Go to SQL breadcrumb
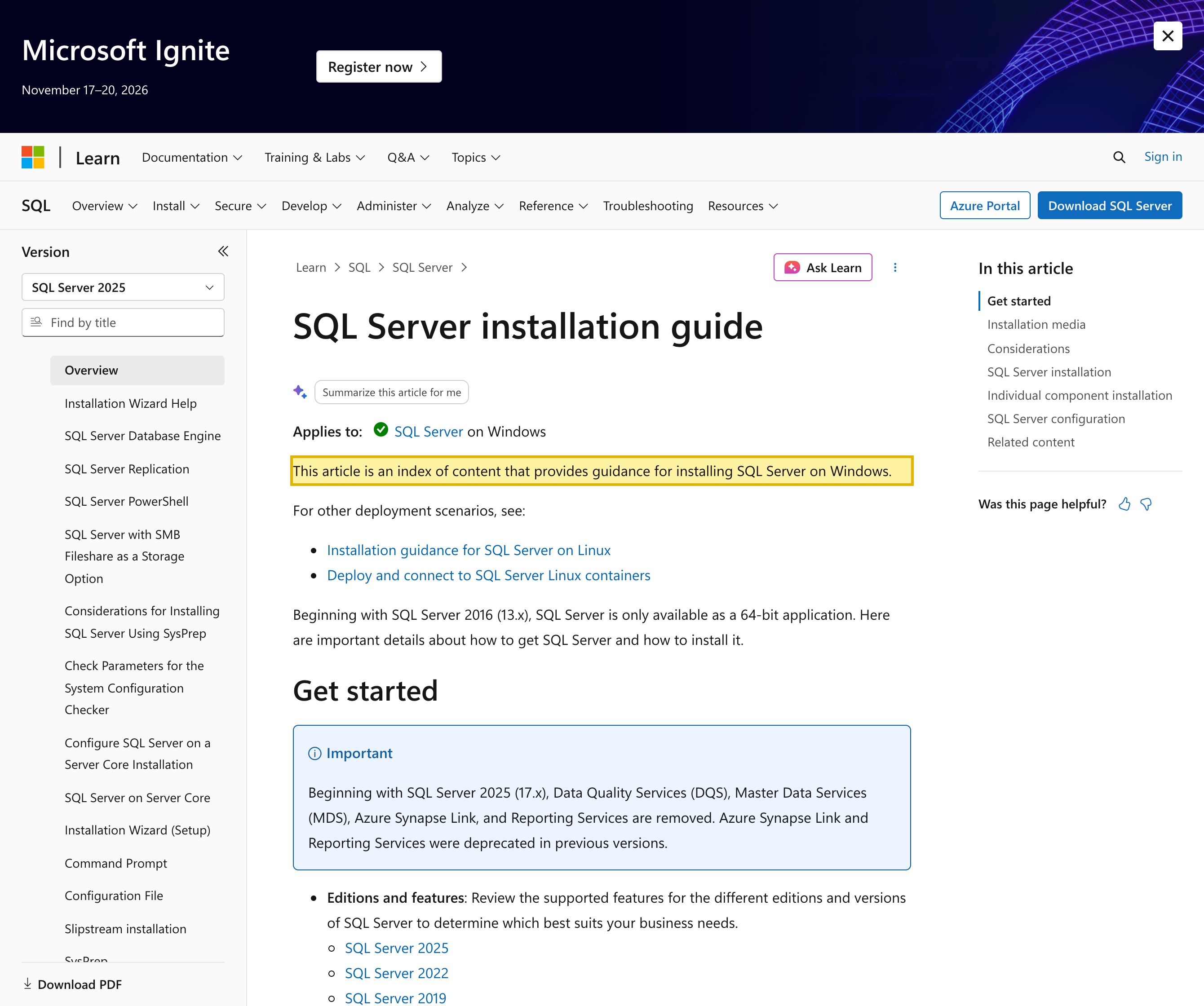The height and width of the screenshot is (1006, 1204). 359,268
